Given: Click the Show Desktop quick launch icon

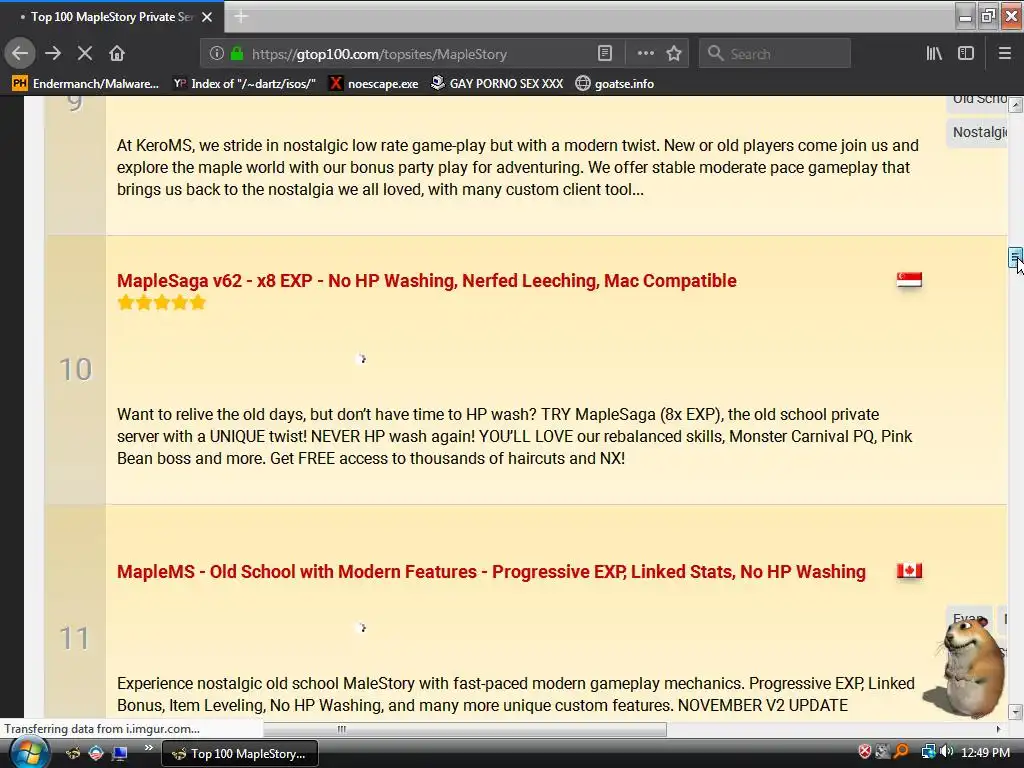Looking at the screenshot, I should (x=120, y=753).
